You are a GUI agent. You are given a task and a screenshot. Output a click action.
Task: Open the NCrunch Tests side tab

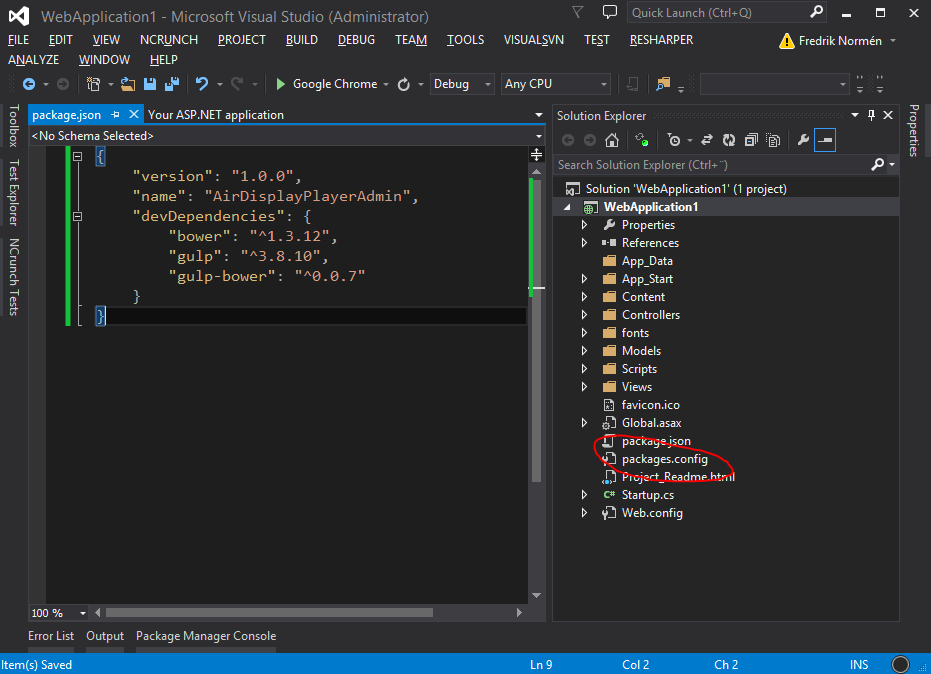point(14,277)
